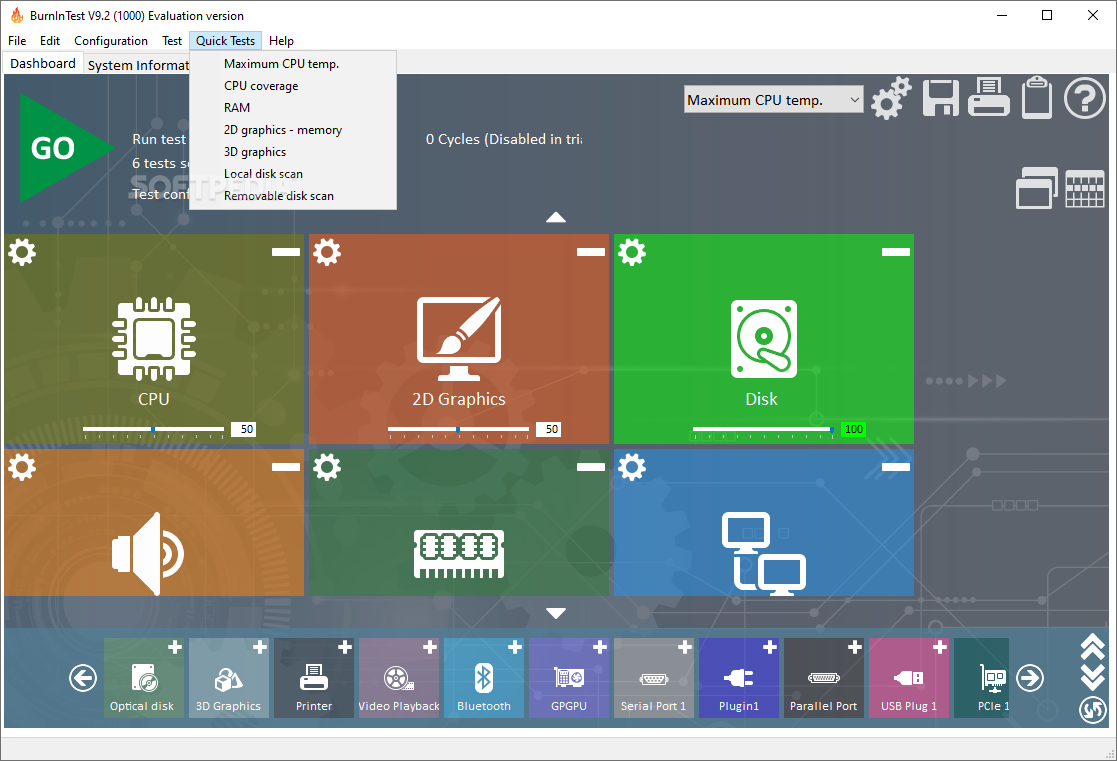Click the GPGPU test tile
Image resolution: width=1117 pixels, height=761 pixels.
click(x=568, y=678)
